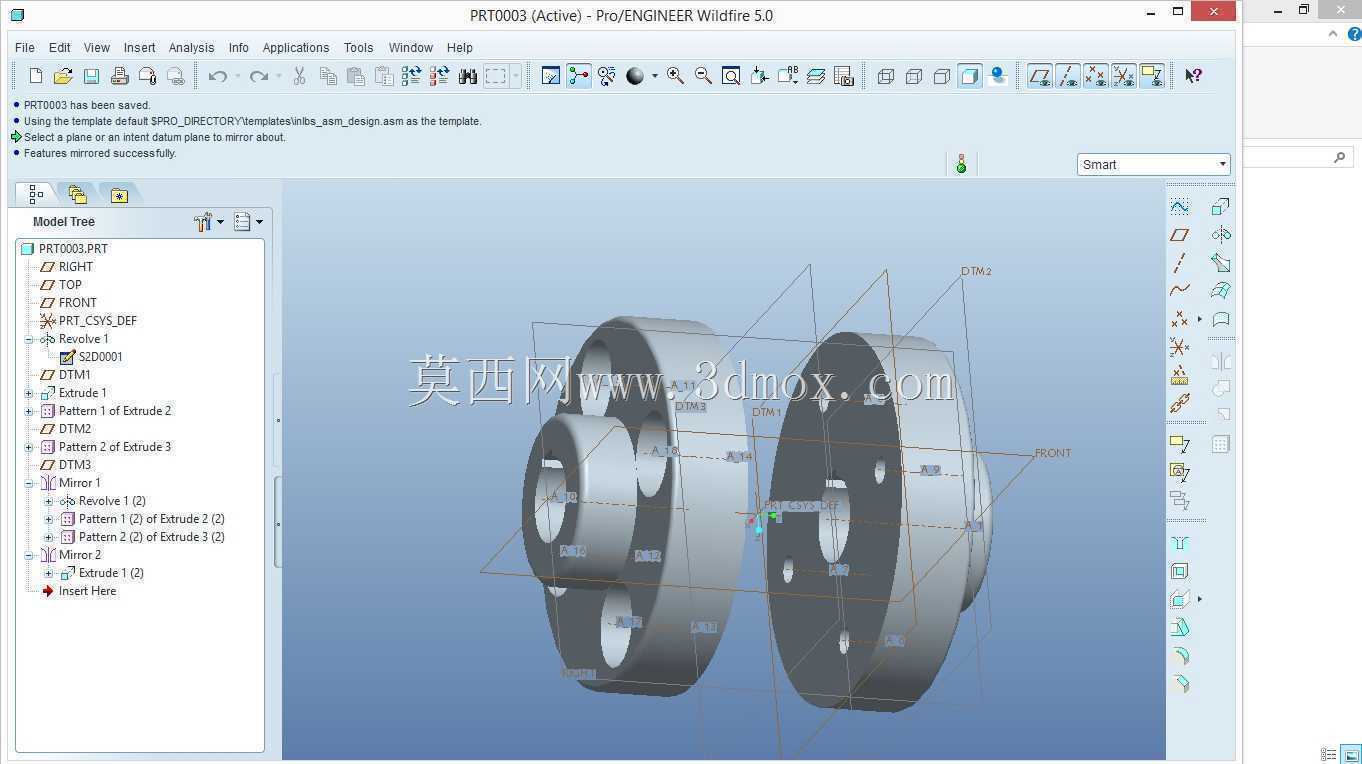Open the Insert menu

(x=139, y=47)
